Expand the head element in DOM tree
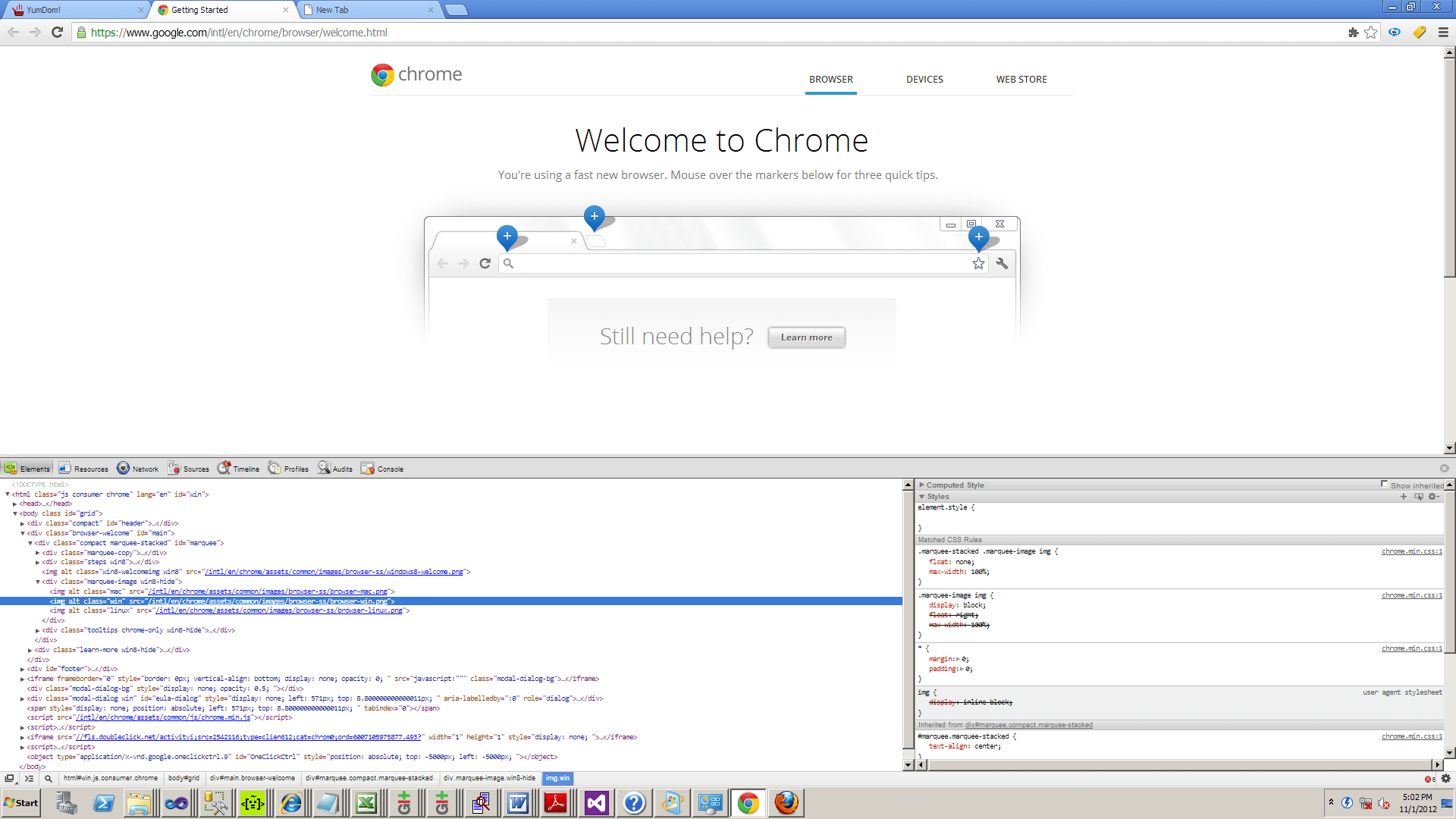 tap(15, 504)
